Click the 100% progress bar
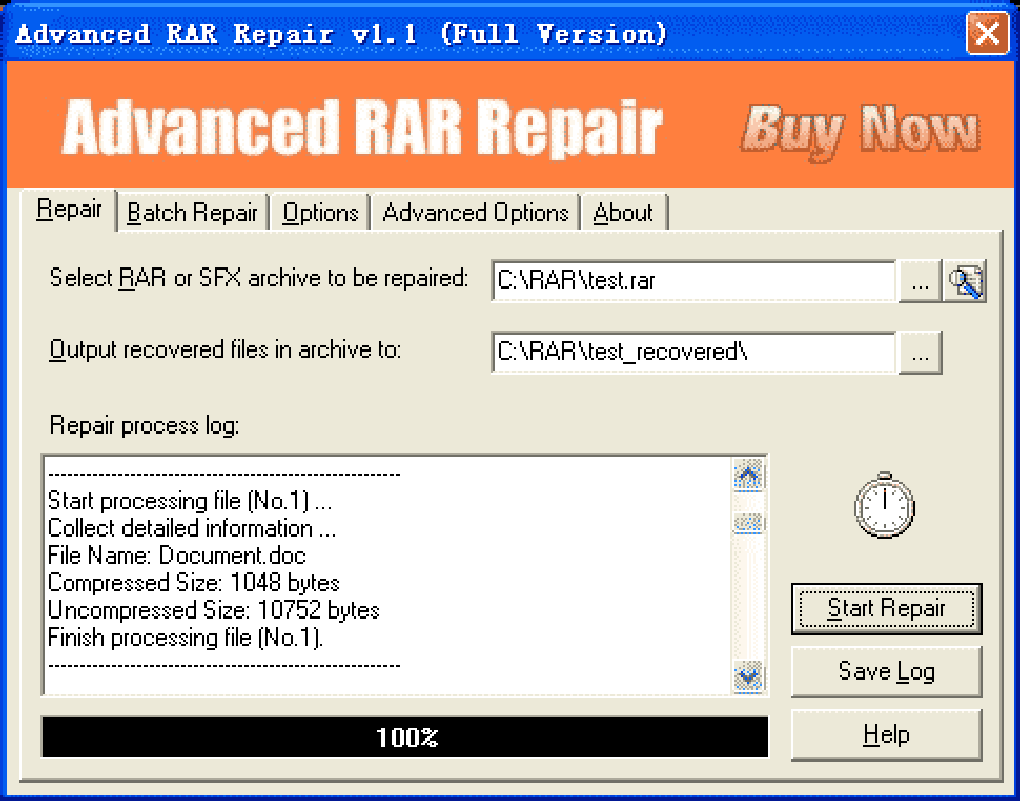1020x801 pixels. tap(405, 737)
